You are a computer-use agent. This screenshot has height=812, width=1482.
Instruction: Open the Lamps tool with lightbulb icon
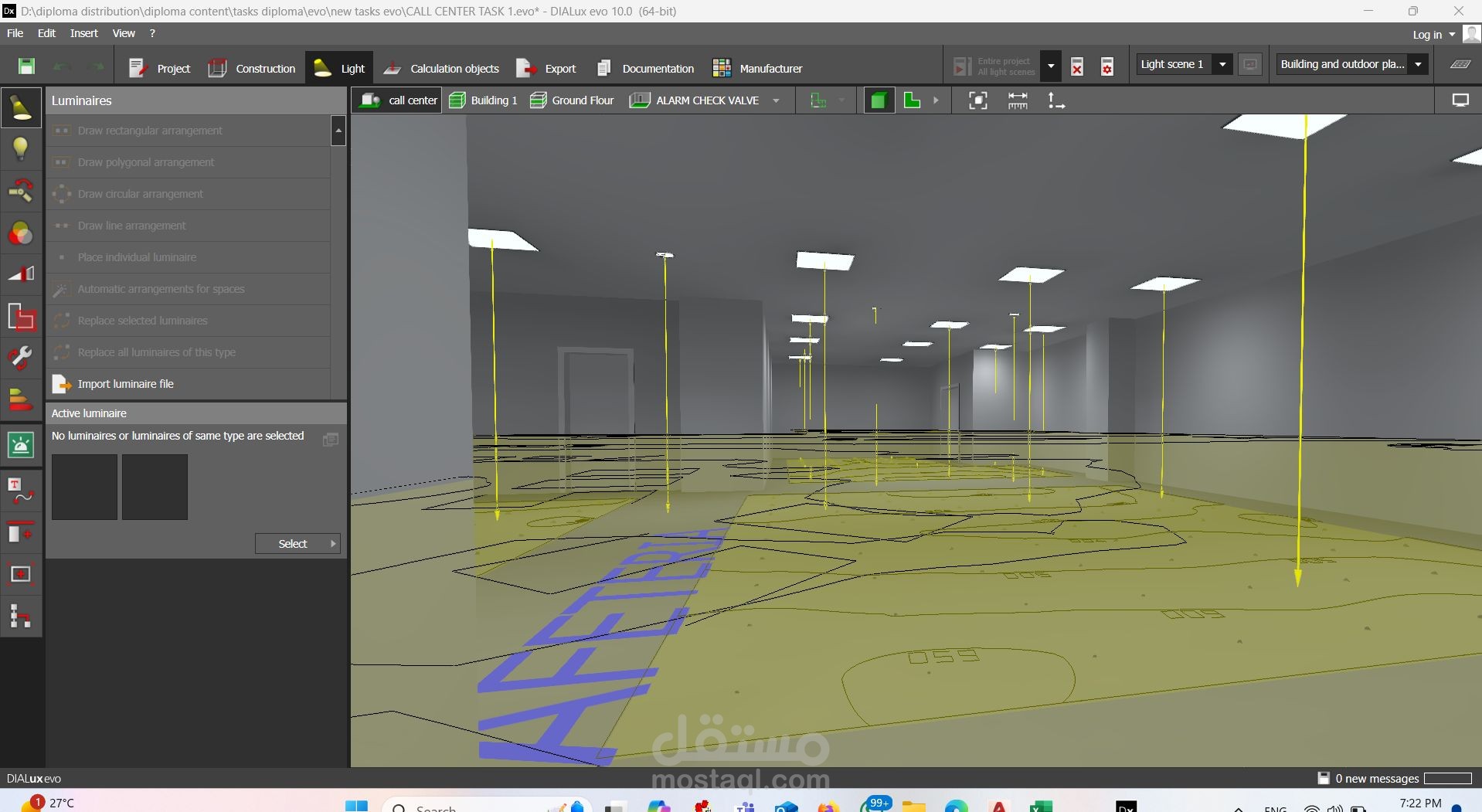point(21,148)
